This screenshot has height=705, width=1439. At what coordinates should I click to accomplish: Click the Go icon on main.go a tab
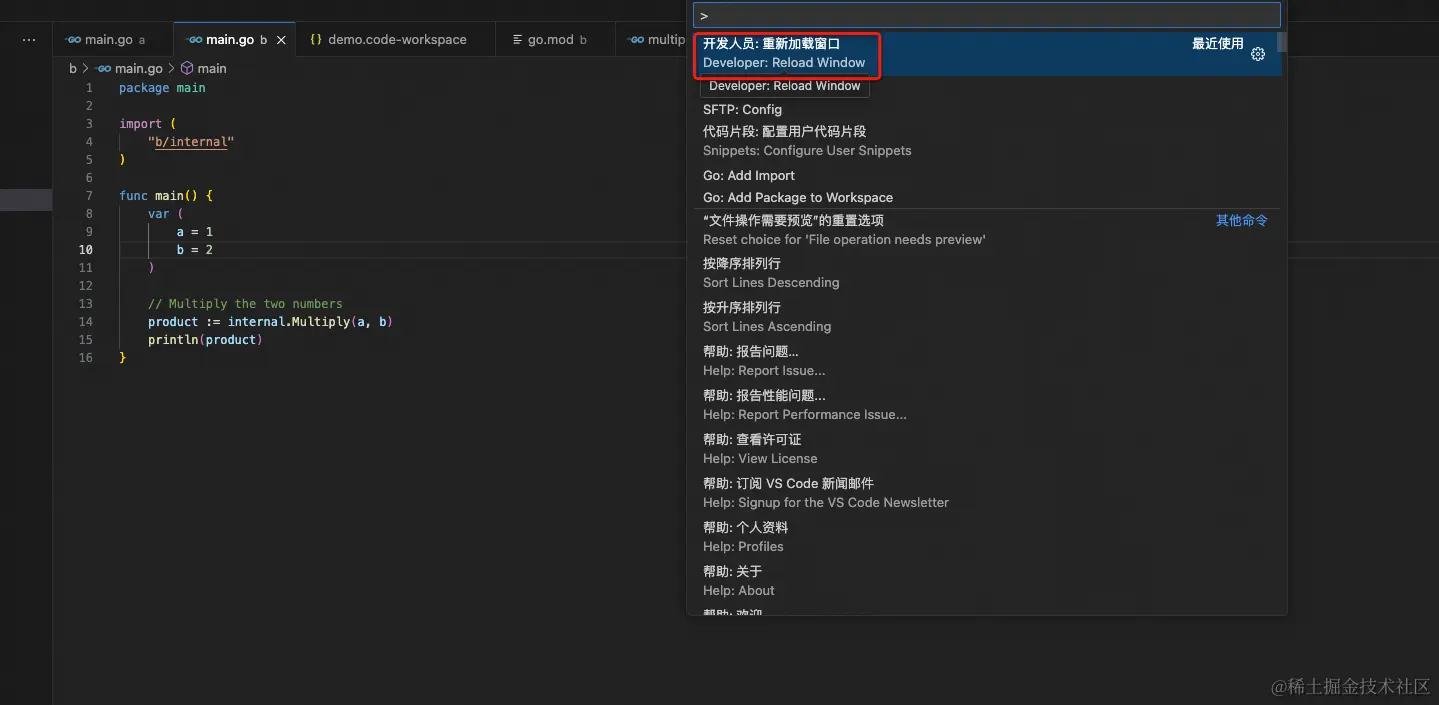pos(73,40)
